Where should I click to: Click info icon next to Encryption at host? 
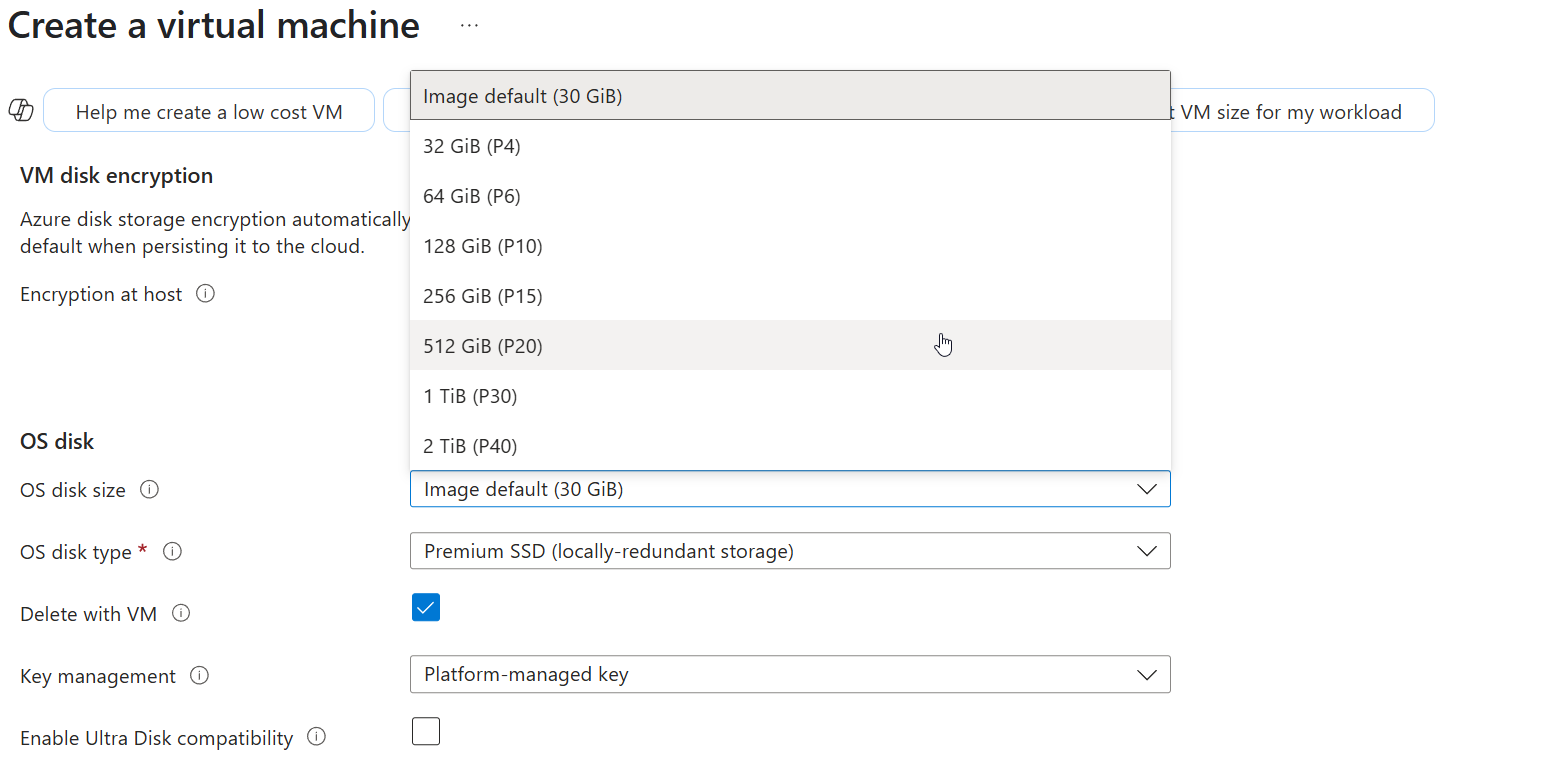[205, 294]
